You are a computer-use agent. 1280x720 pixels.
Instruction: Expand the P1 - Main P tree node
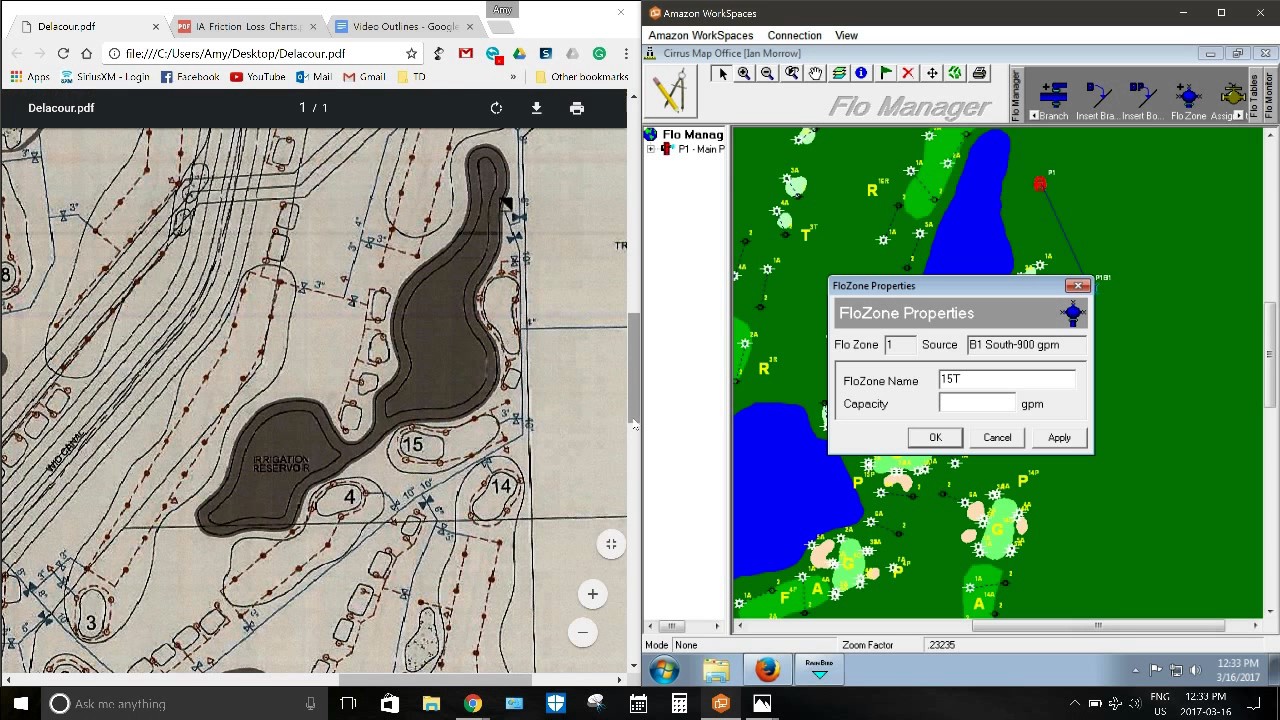(x=651, y=149)
